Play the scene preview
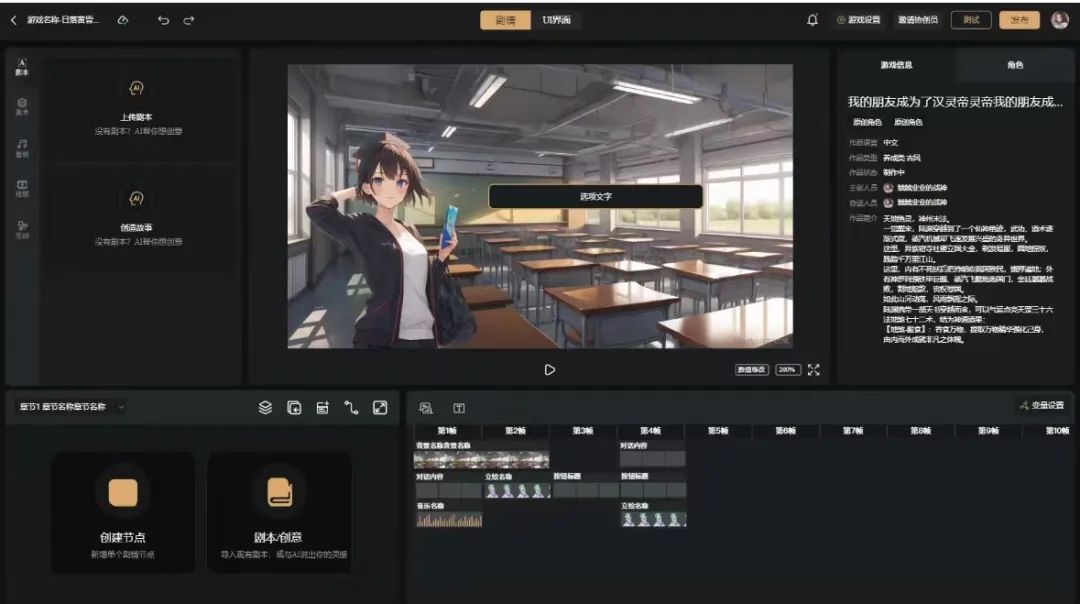Image resolution: width=1080 pixels, height=604 pixels. coord(549,370)
